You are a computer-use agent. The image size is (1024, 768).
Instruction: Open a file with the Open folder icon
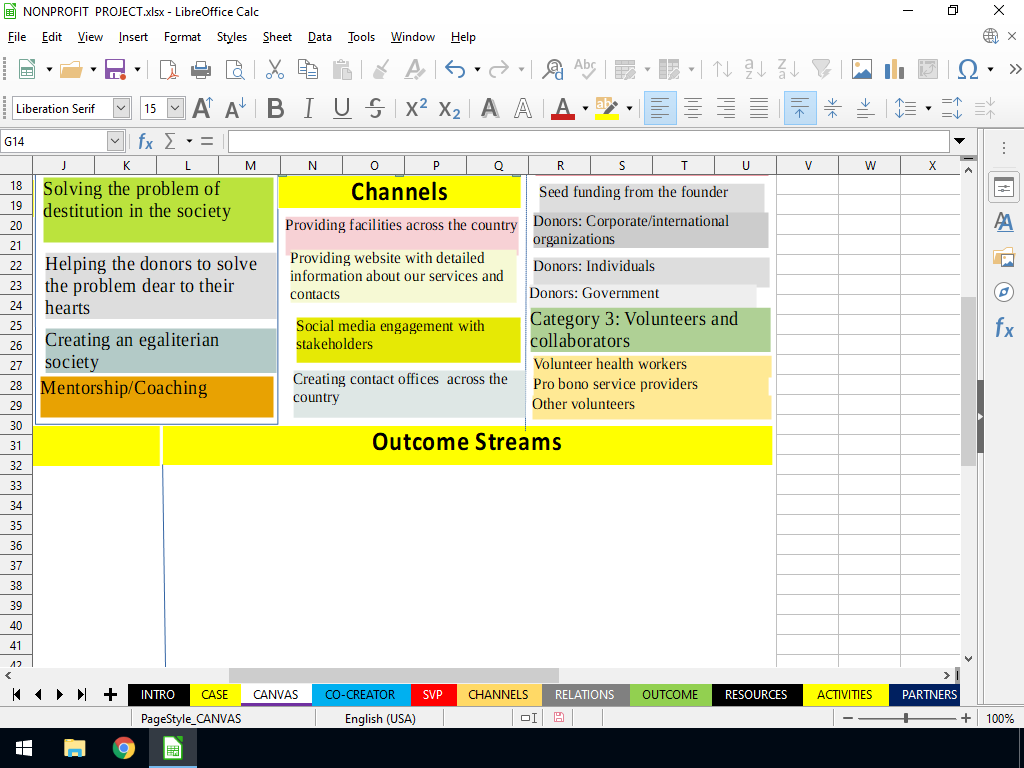tap(71, 69)
